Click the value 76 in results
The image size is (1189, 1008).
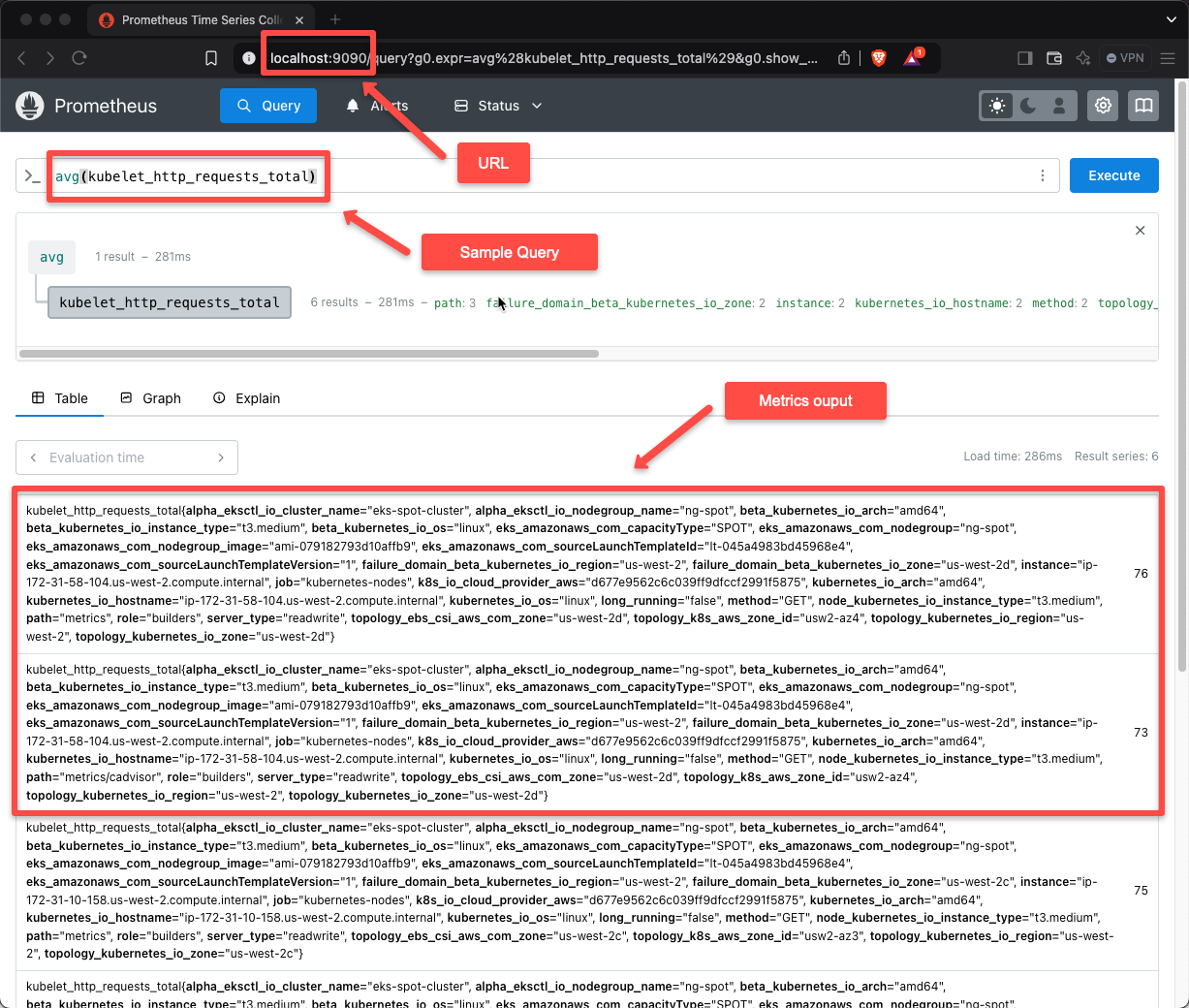pos(1142,574)
